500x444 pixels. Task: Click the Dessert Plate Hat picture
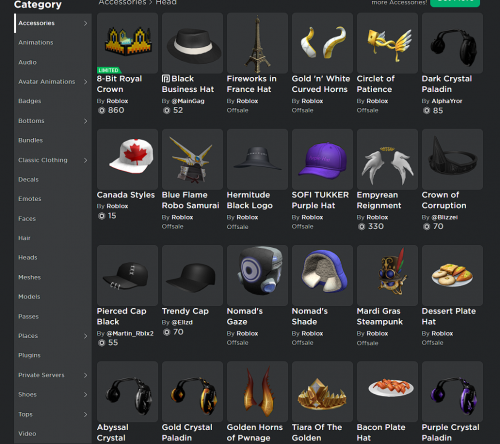[452, 275]
